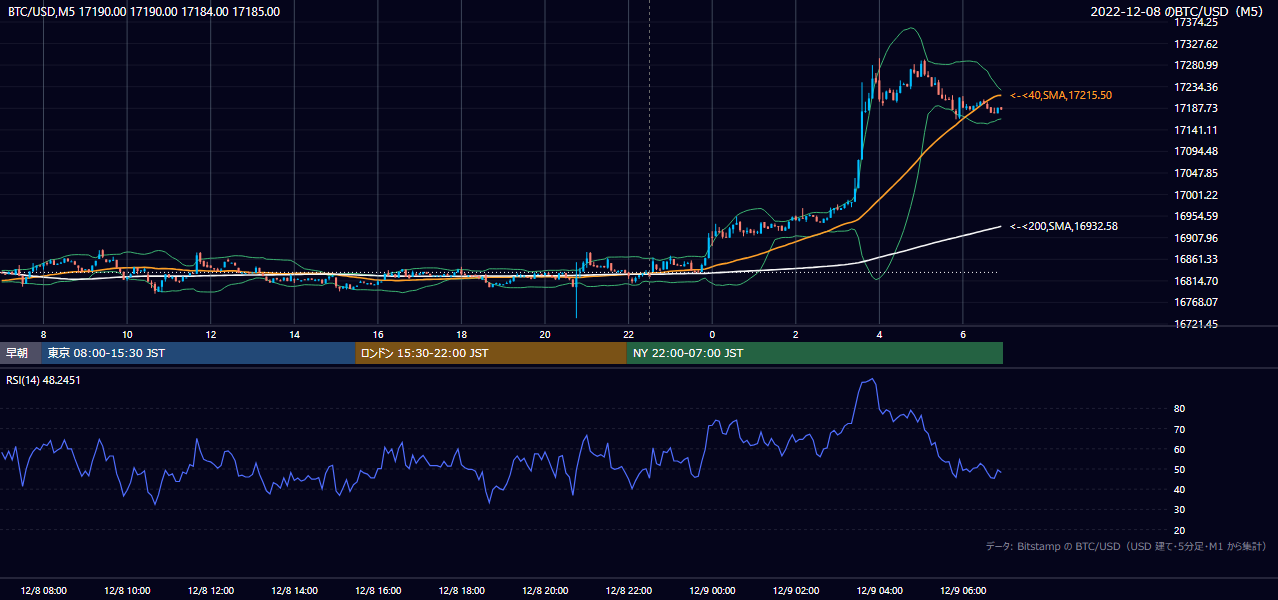Image resolution: width=1278 pixels, height=600 pixels.
Task: Click hour tick 18 under the price chart
Action: (461, 334)
